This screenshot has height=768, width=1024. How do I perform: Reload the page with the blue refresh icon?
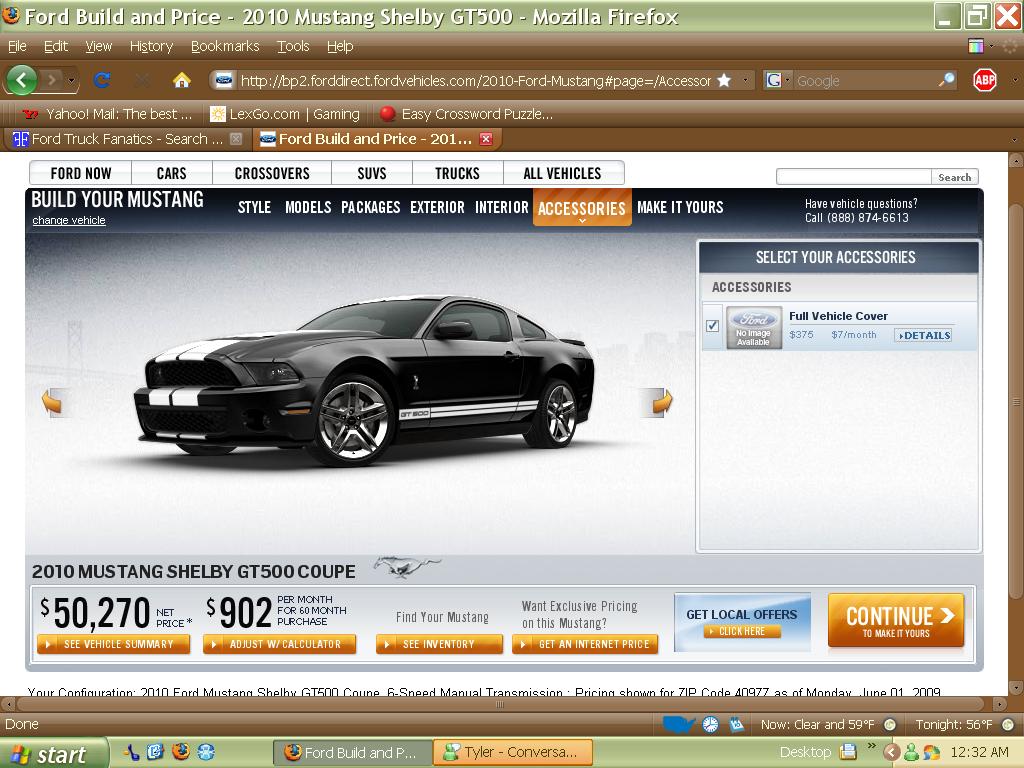(102, 80)
